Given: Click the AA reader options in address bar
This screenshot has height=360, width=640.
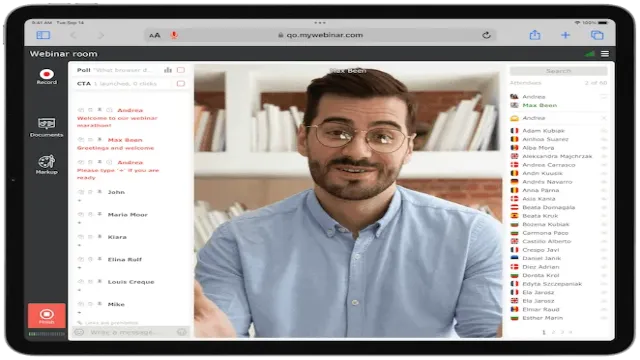Looking at the screenshot, I should point(155,36).
